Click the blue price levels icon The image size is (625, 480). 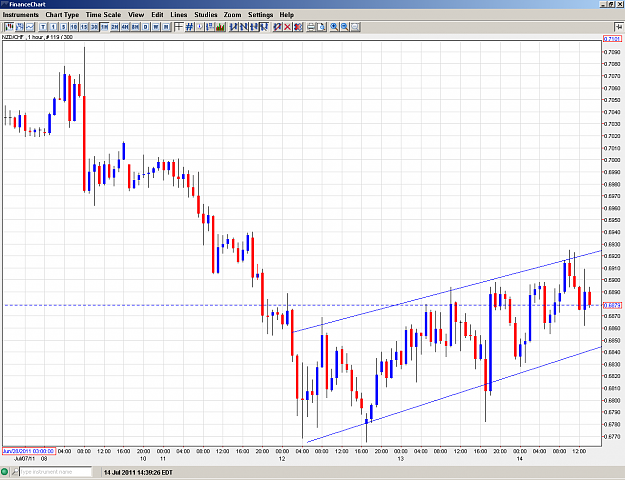pos(210,27)
